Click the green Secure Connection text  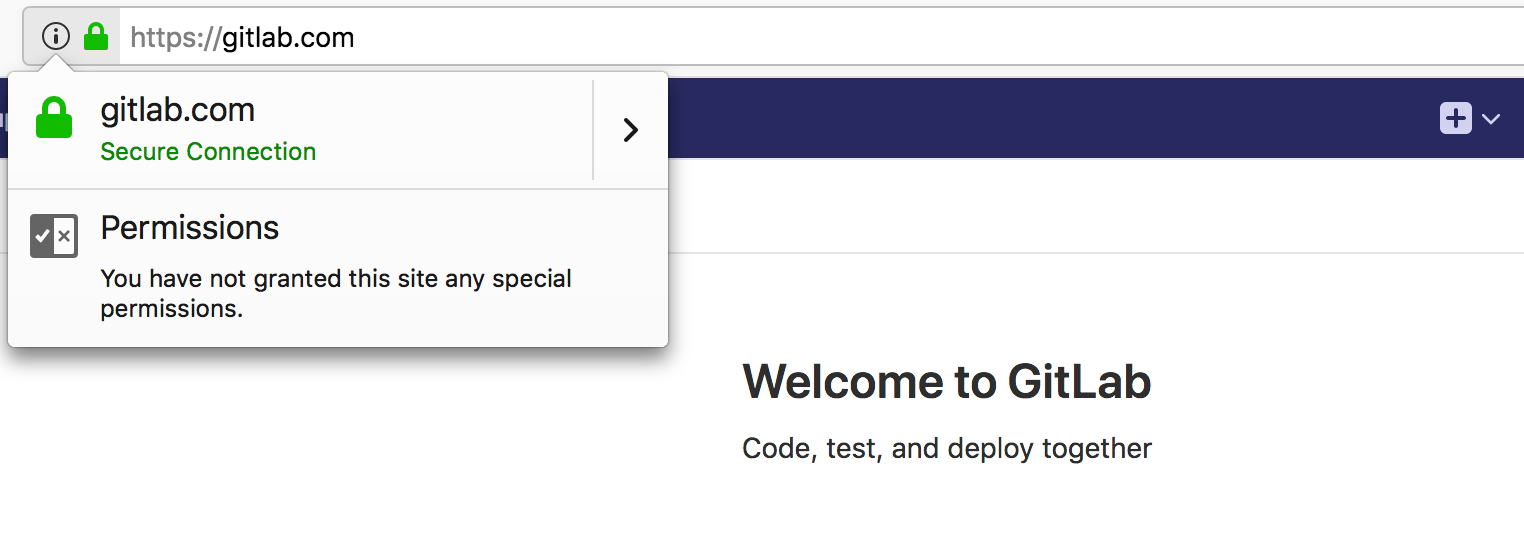[x=208, y=152]
